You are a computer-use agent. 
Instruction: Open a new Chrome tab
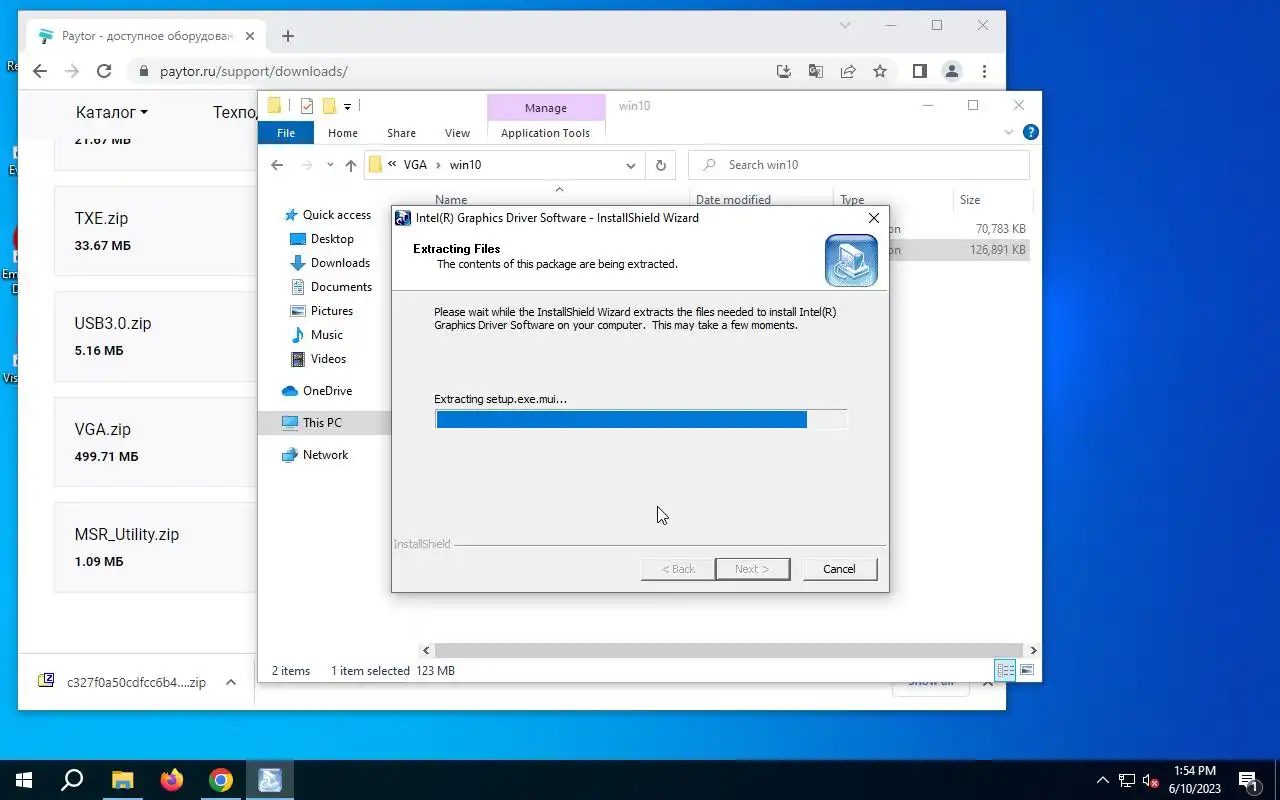click(x=288, y=36)
